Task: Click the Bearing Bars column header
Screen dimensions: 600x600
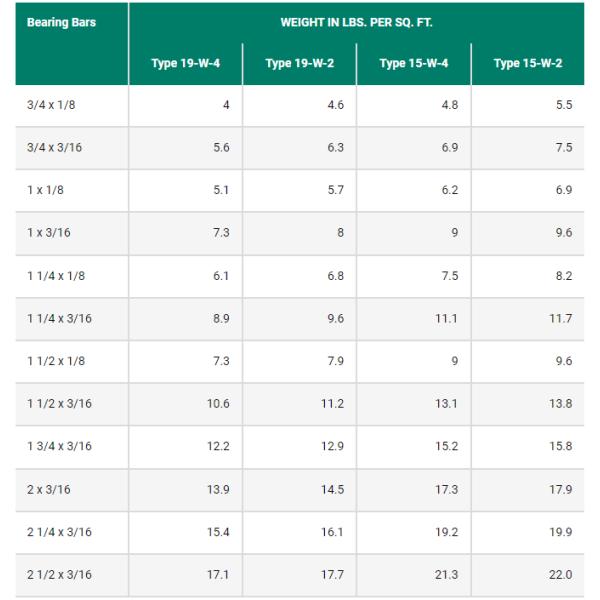Action: tap(61, 22)
